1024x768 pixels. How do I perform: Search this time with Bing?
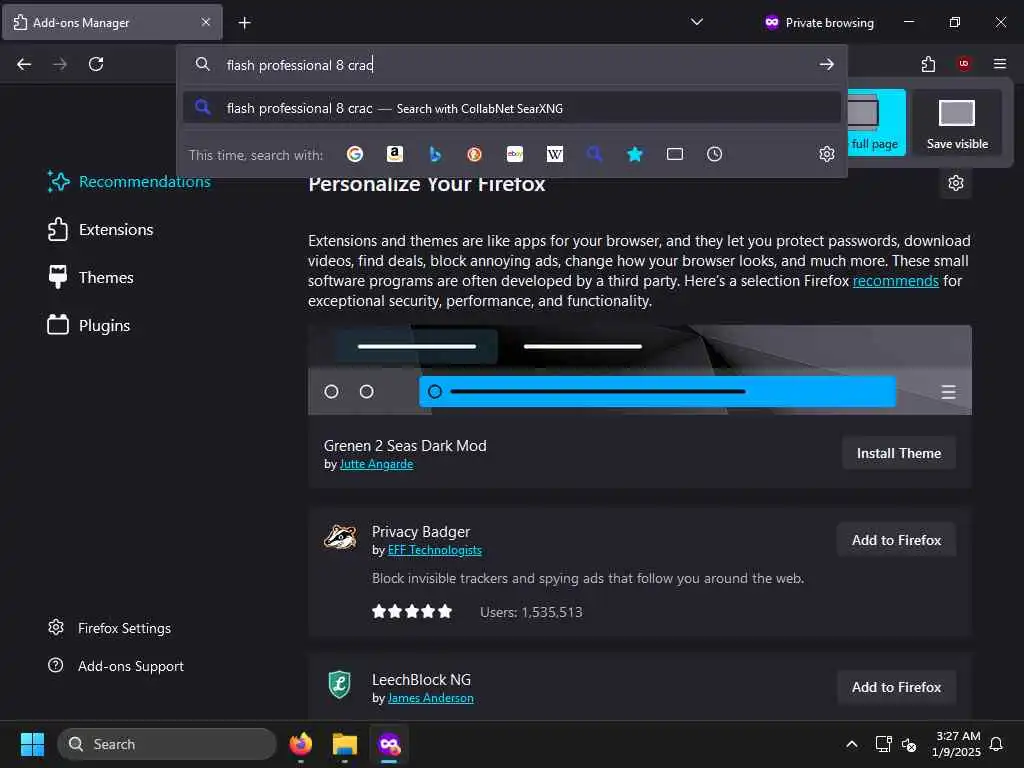(x=435, y=154)
